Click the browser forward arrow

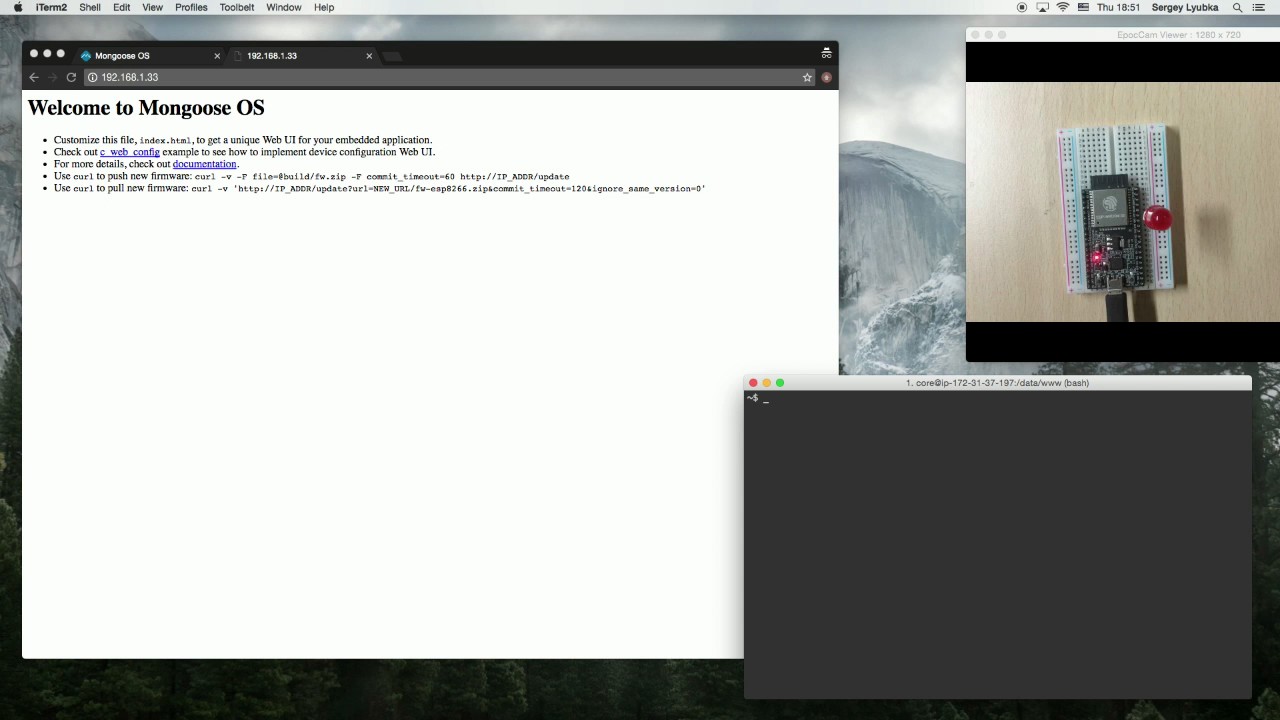52,77
